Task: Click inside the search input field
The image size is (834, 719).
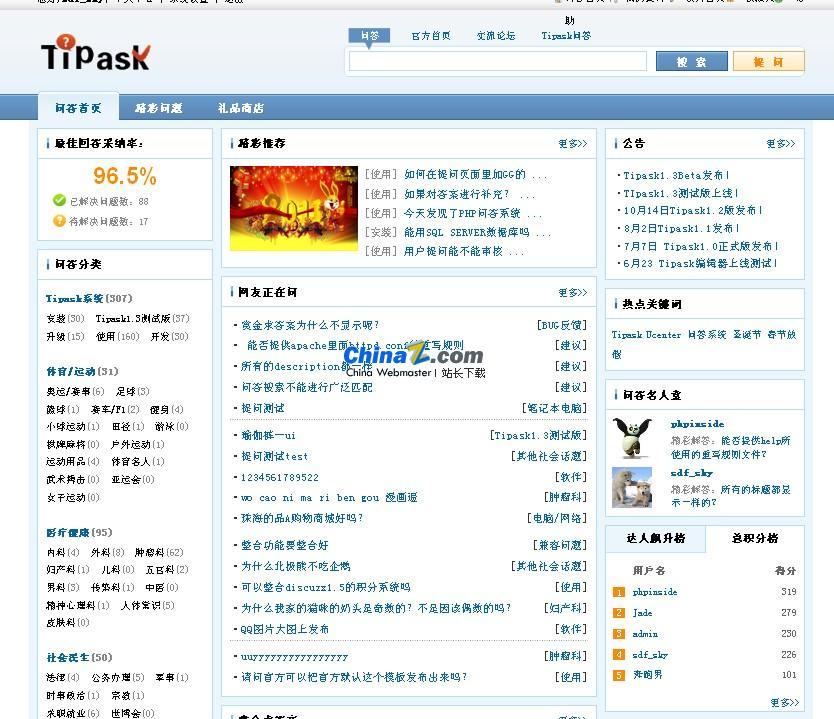Action: click(x=495, y=61)
